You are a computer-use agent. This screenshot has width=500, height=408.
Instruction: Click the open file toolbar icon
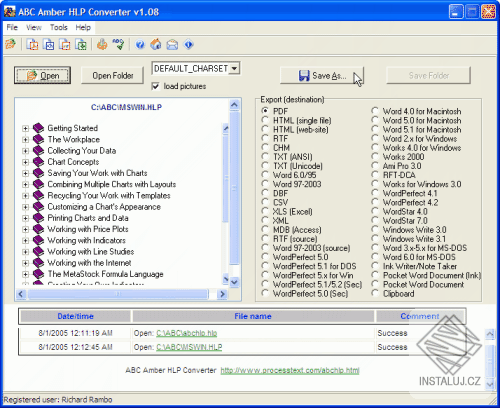pyautogui.click(x=11, y=44)
